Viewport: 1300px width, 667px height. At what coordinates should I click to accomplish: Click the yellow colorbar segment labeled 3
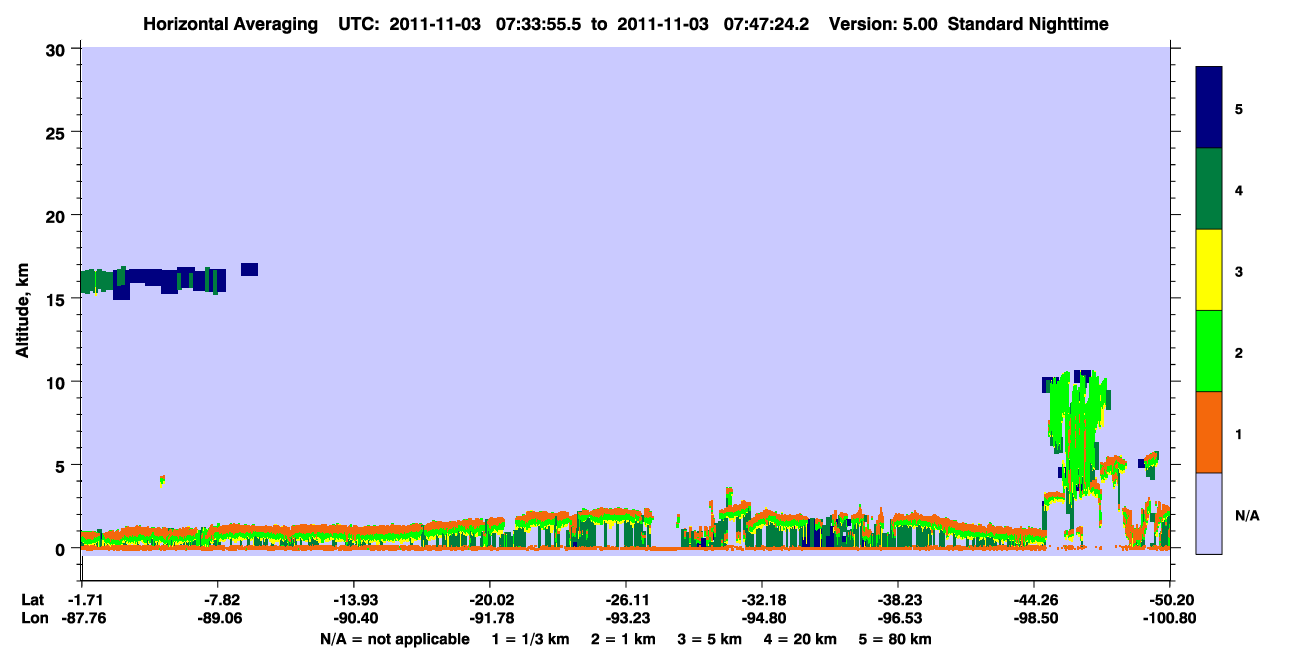point(1209,270)
